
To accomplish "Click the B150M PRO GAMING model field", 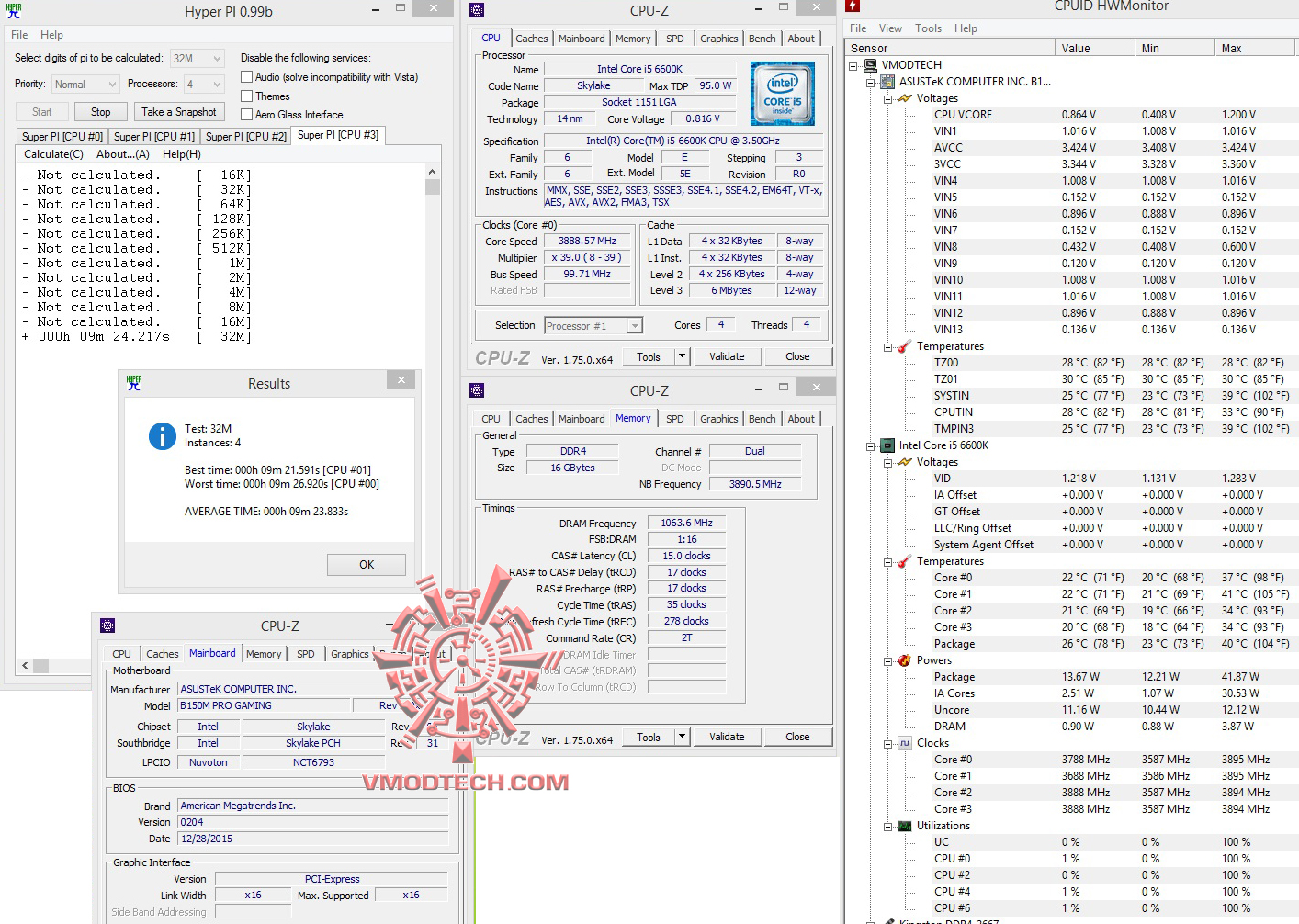I will (x=264, y=705).
